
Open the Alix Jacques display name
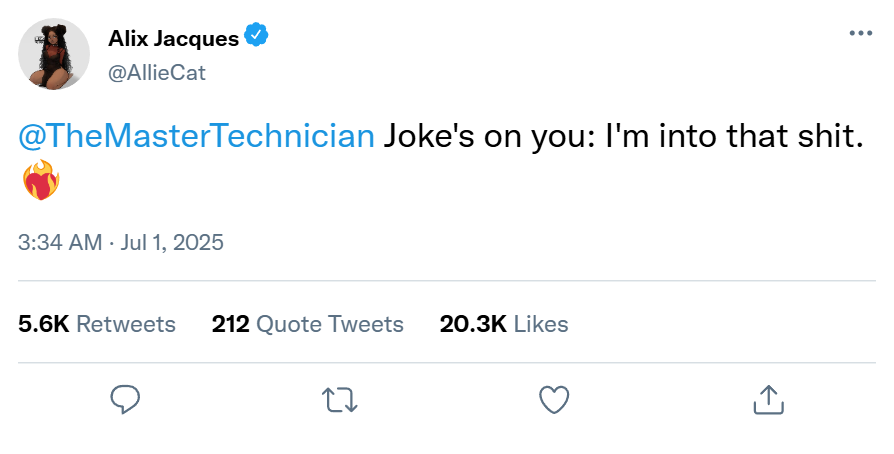point(174,39)
